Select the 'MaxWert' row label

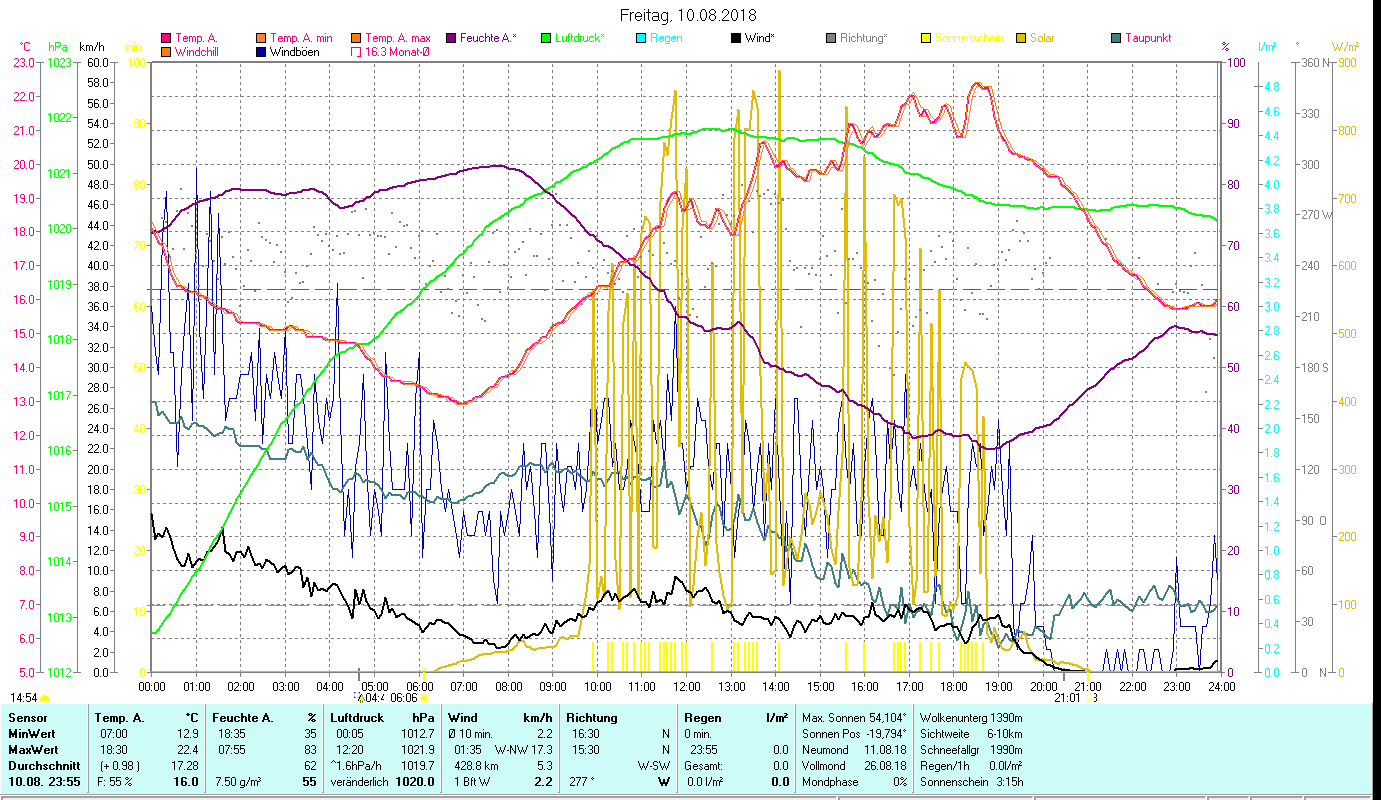point(31,749)
